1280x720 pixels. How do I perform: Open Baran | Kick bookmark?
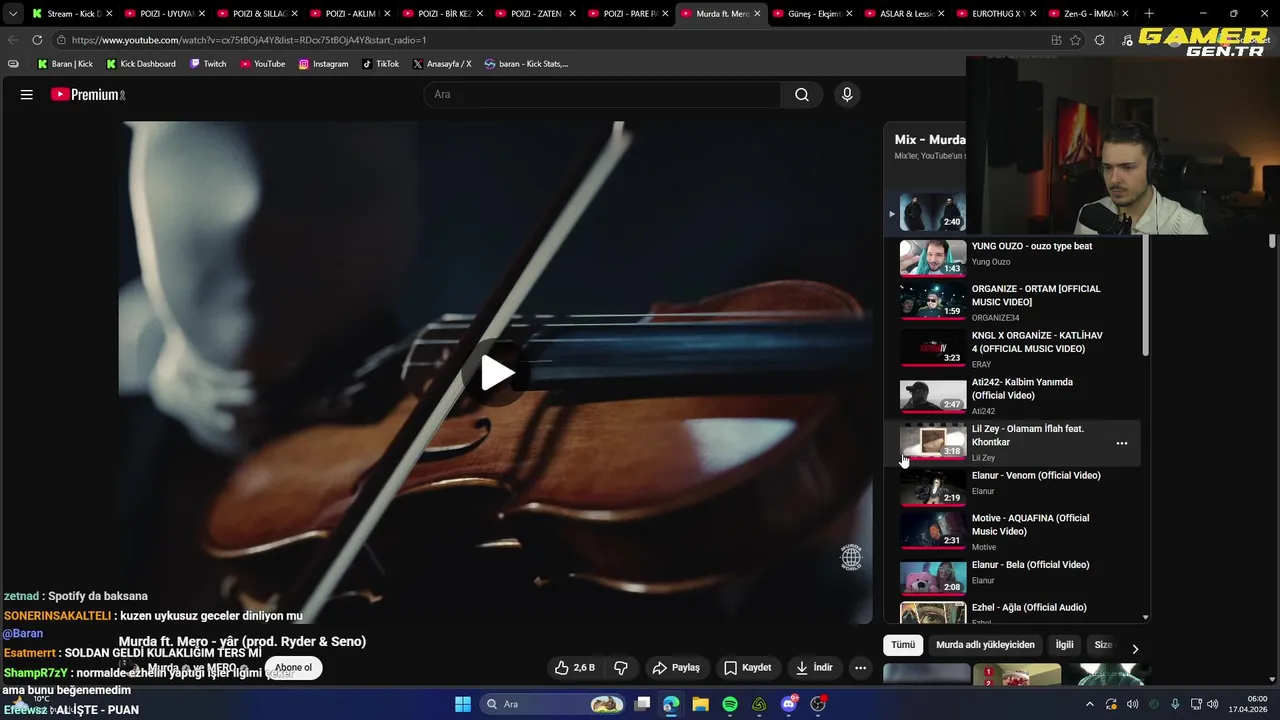click(65, 64)
